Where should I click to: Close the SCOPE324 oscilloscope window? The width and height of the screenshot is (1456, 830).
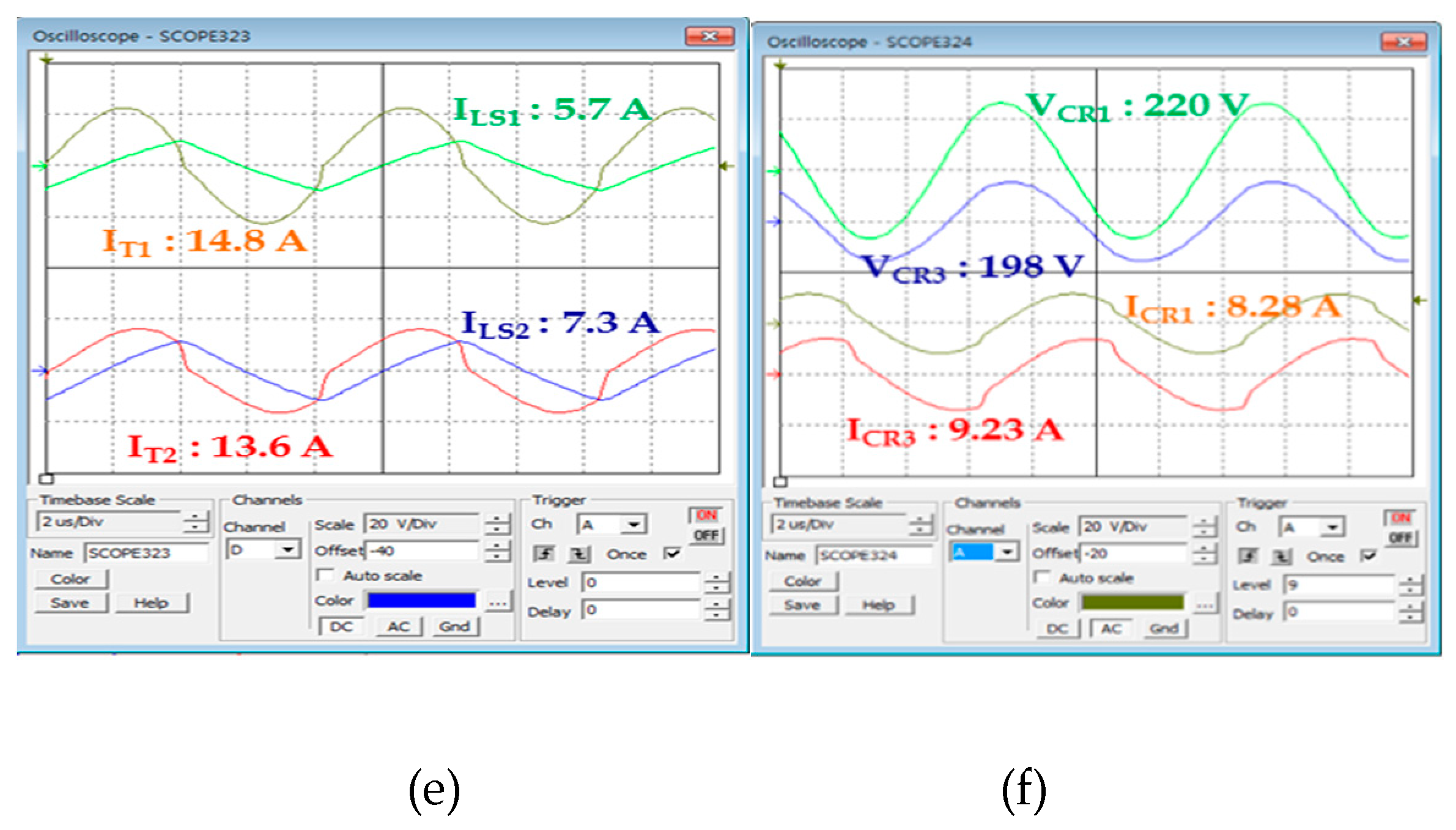[1404, 42]
